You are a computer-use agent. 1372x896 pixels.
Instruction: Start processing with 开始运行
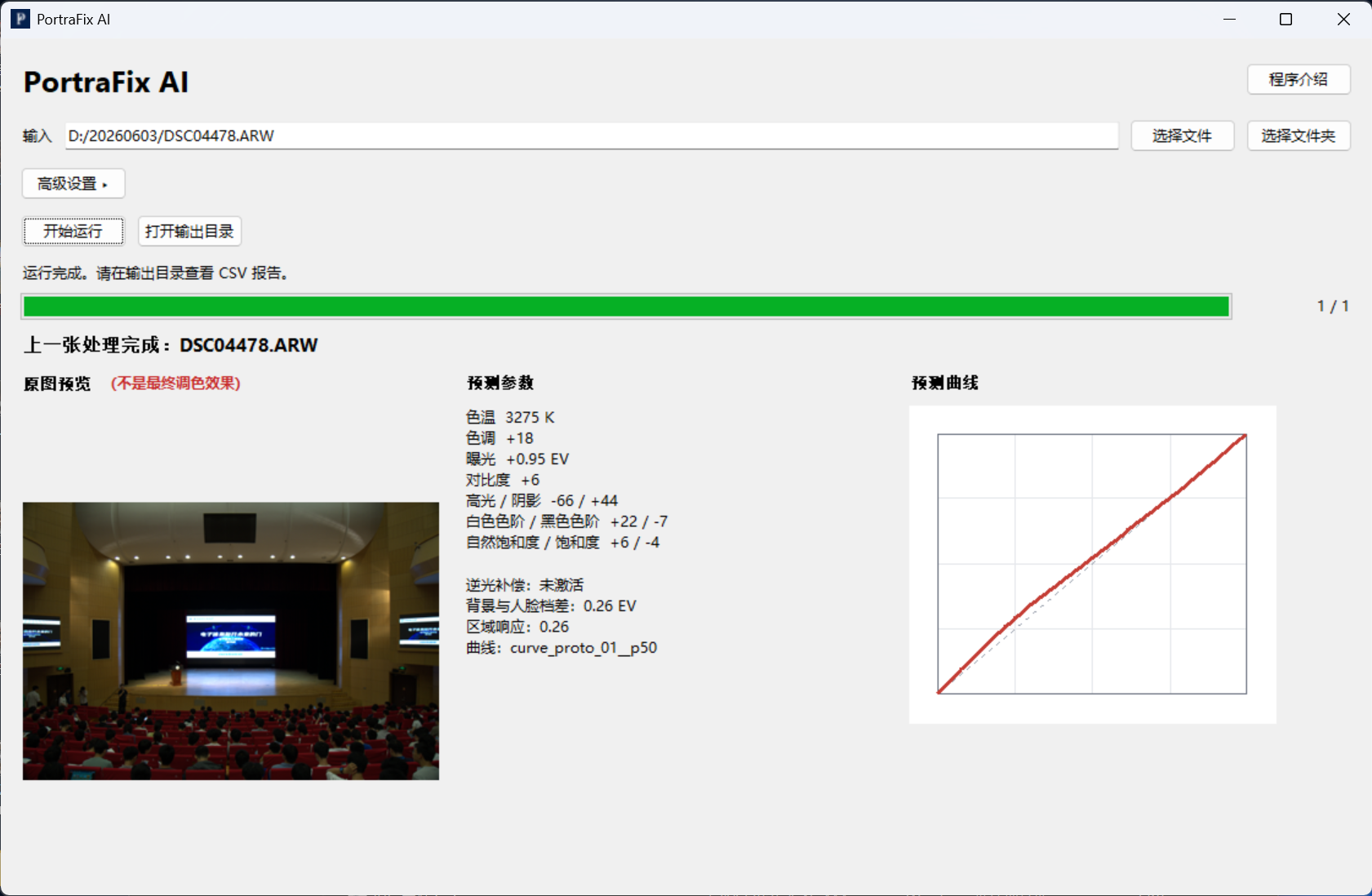point(73,231)
